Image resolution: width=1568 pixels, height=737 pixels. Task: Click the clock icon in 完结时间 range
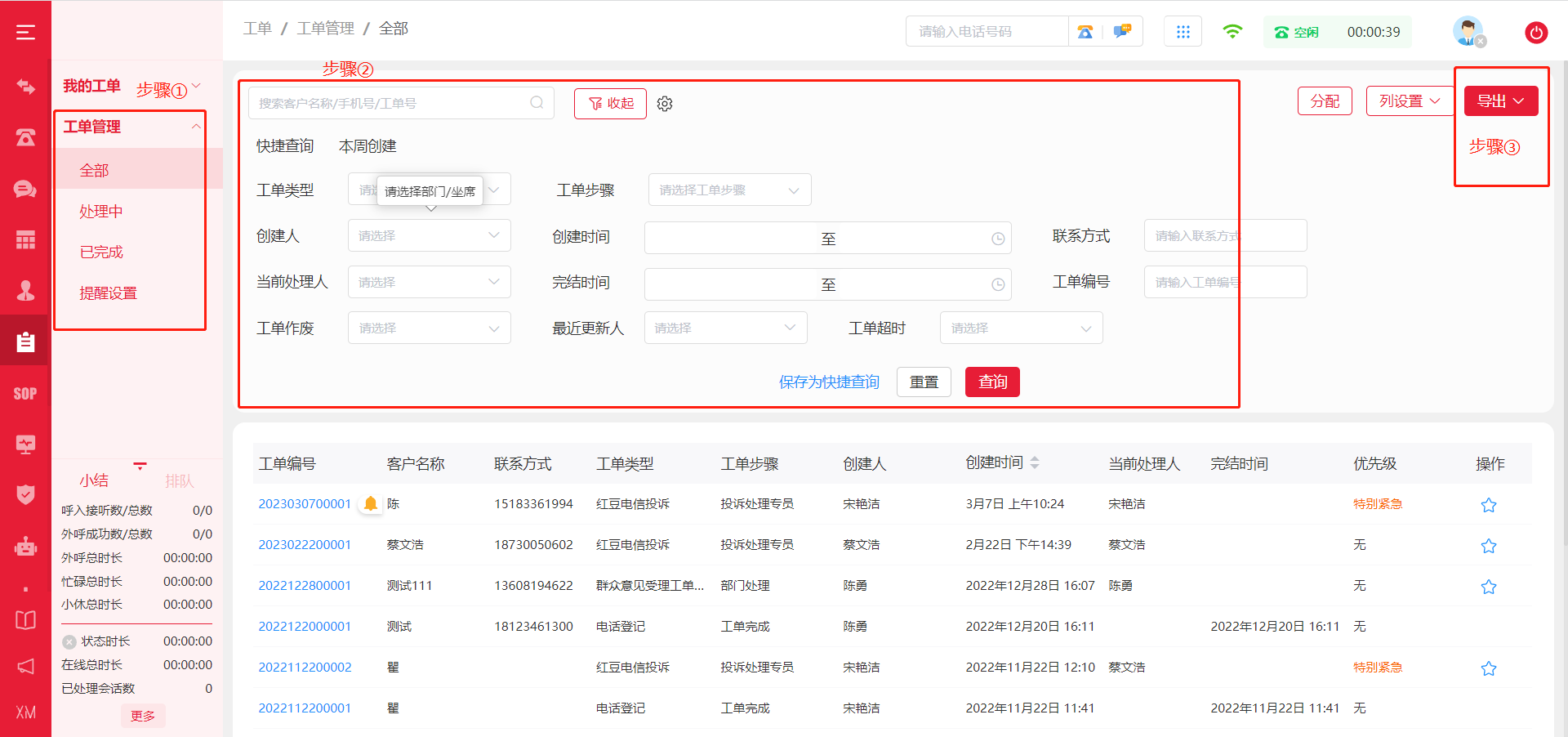point(998,284)
